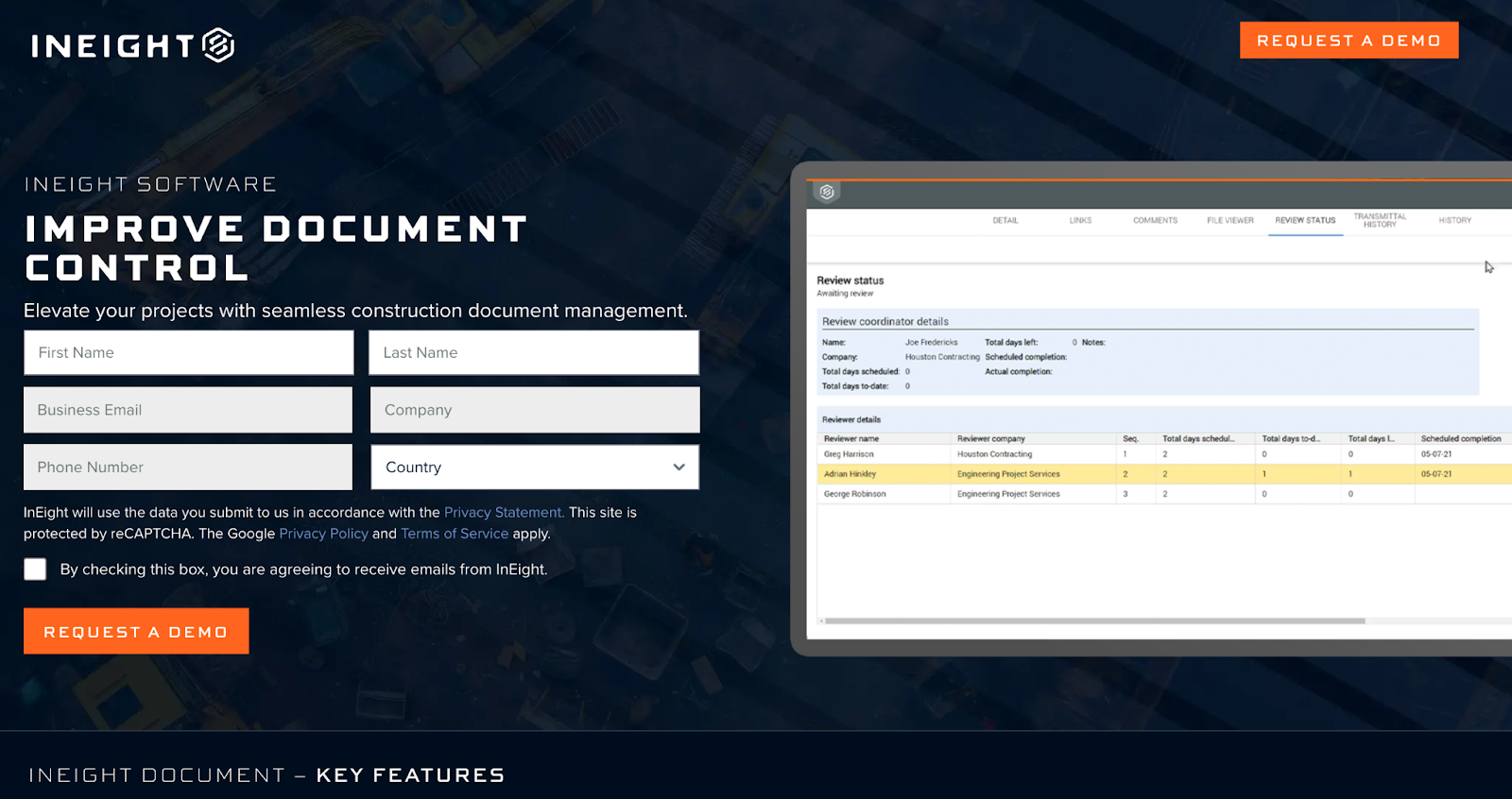
Task: Open the Terms of Service link
Action: [455, 534]
